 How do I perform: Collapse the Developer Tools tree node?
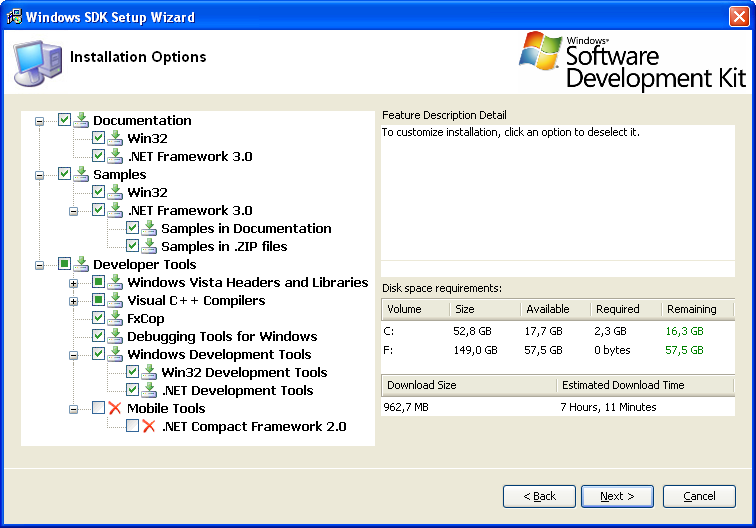point(40,265)
